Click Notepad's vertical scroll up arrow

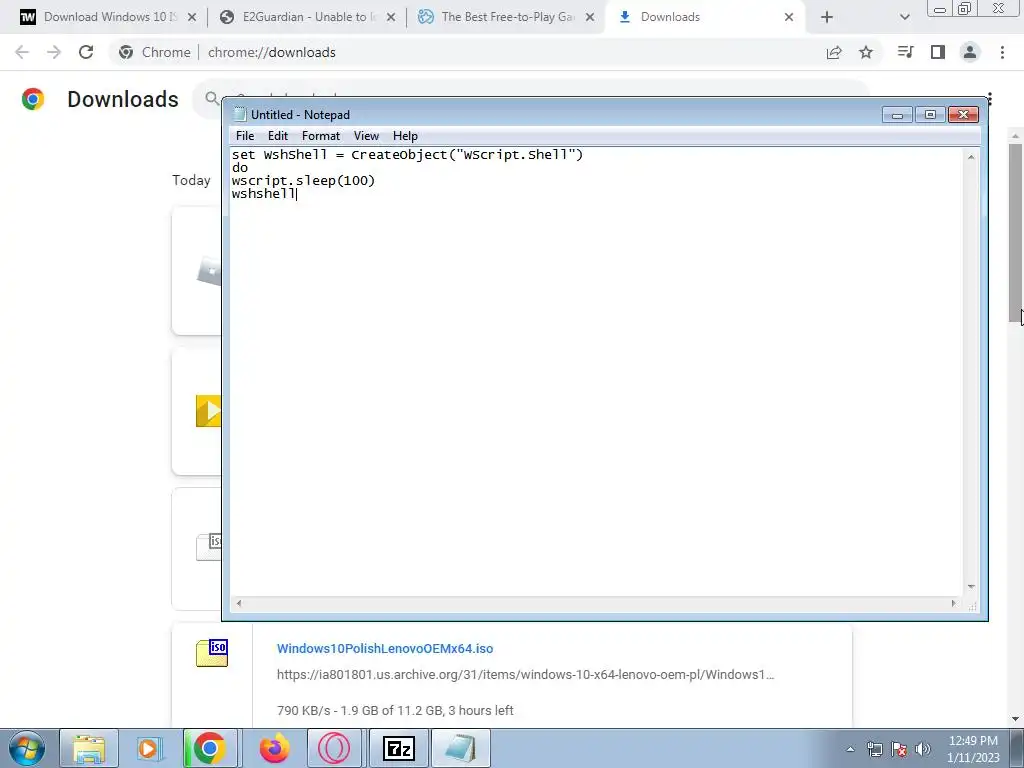[971, 157]
